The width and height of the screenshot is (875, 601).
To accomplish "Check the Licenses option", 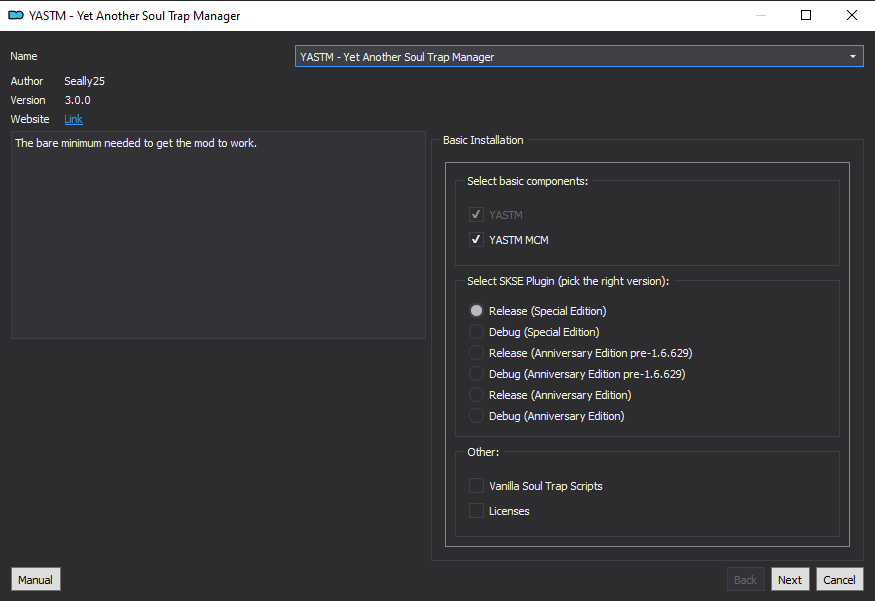I will (x=476, y=511).
